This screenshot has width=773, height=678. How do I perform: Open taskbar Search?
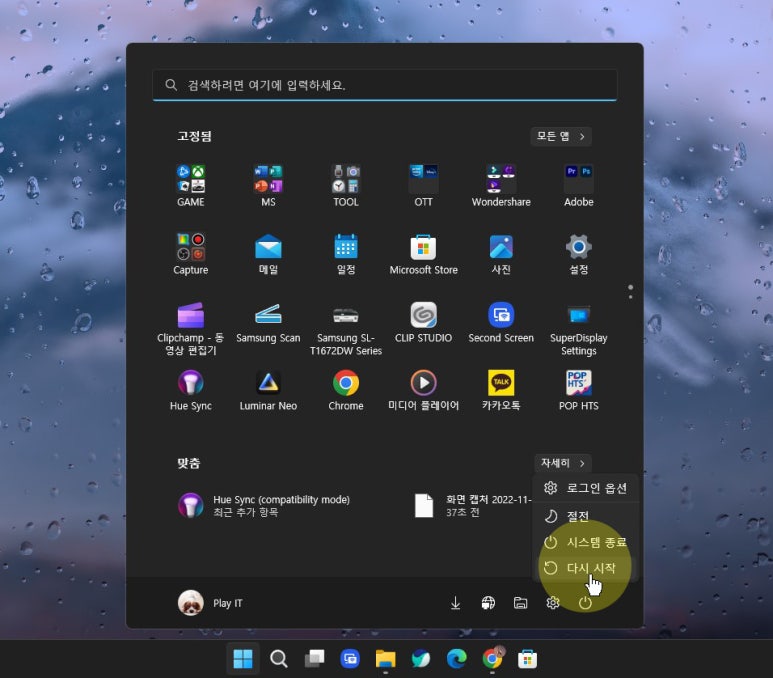click(279, 658)
